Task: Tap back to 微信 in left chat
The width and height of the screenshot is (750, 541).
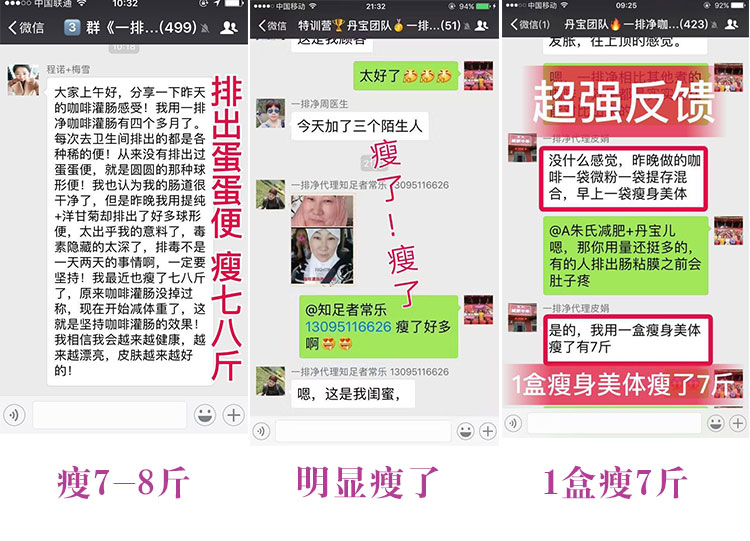Action: click(x=26, y=27)
